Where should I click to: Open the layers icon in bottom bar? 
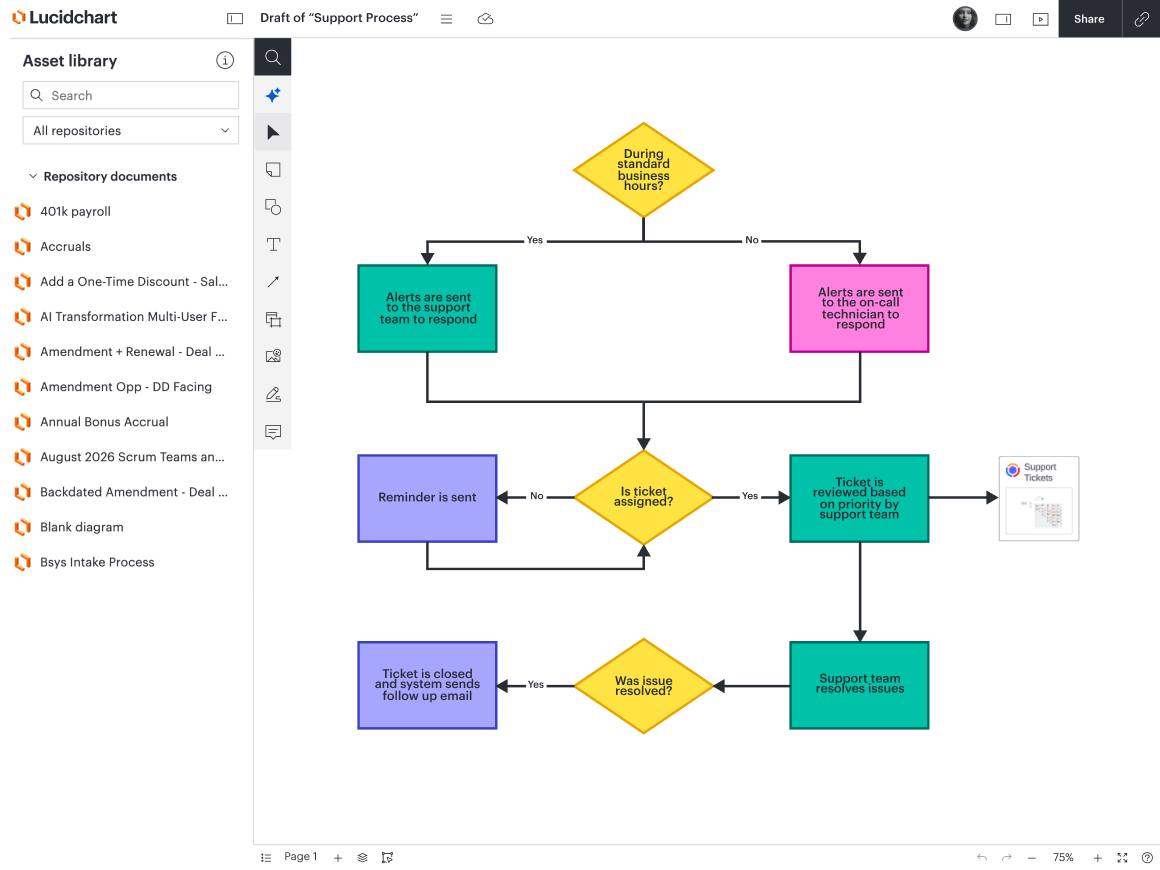(x=362, y=857)
